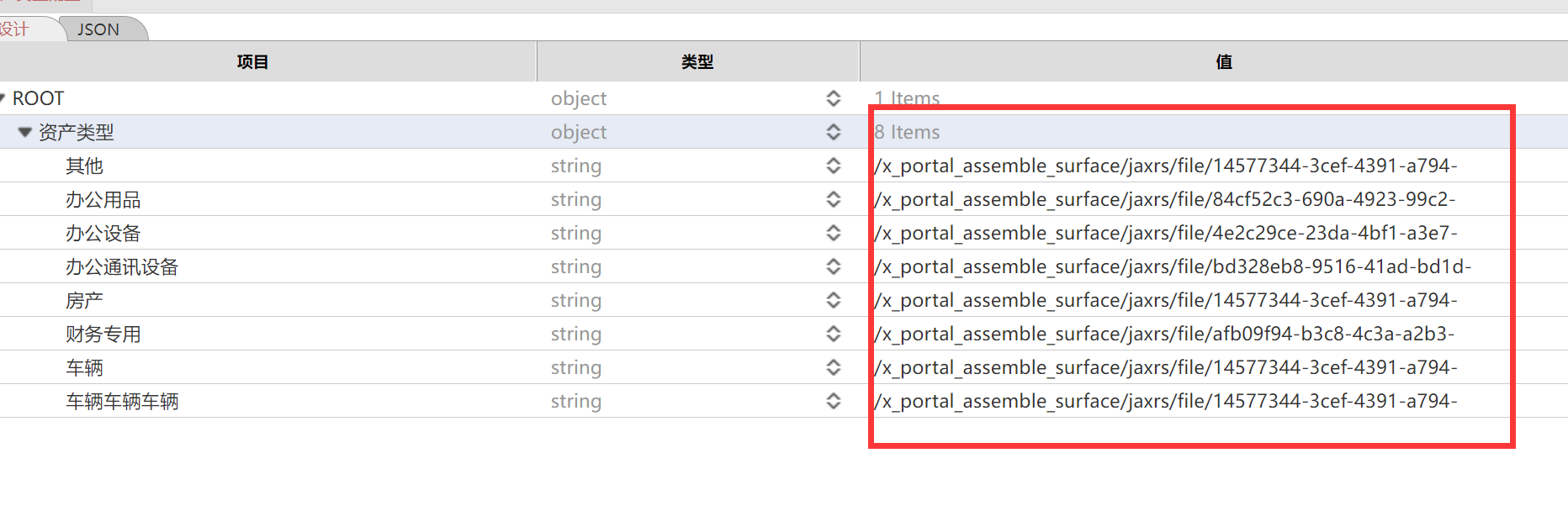Screen dimensions: 1568x511
Task: Click the value field of 财务专用
Action: pyautogui.click(x=1165, y=334)
